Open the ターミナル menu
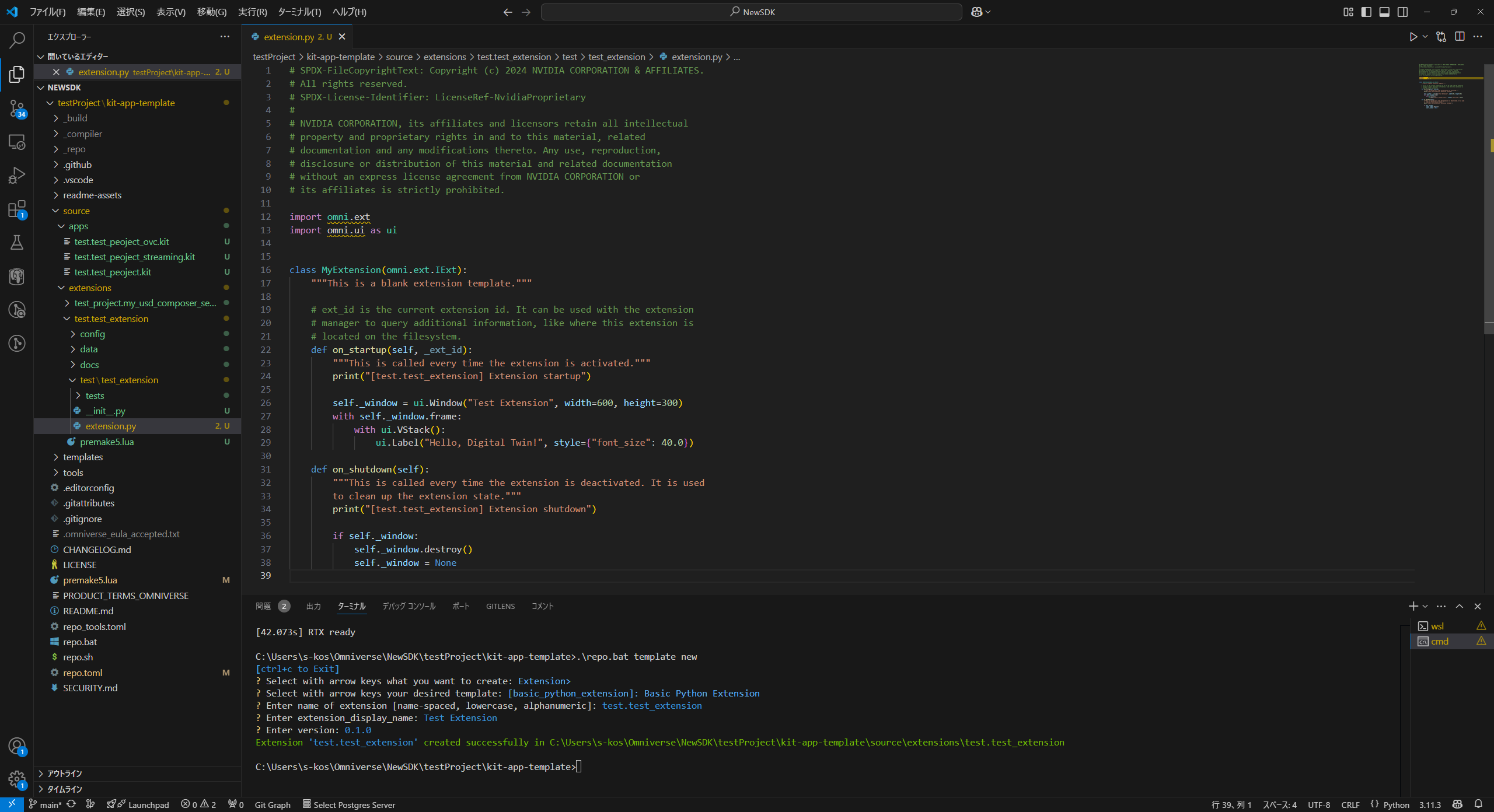 tap(298, 12)
